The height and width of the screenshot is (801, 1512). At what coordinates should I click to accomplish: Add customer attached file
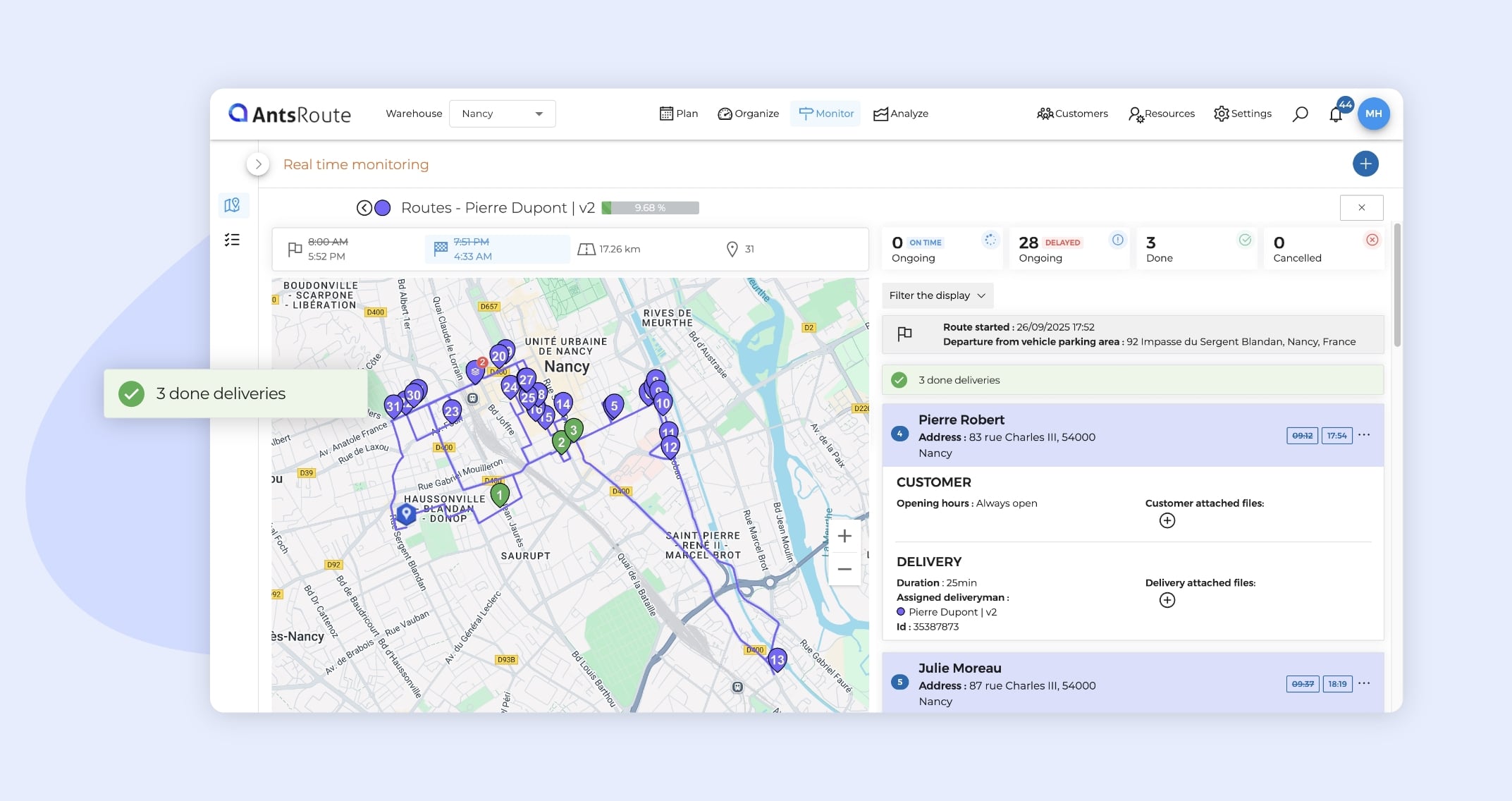(1167, 521)
